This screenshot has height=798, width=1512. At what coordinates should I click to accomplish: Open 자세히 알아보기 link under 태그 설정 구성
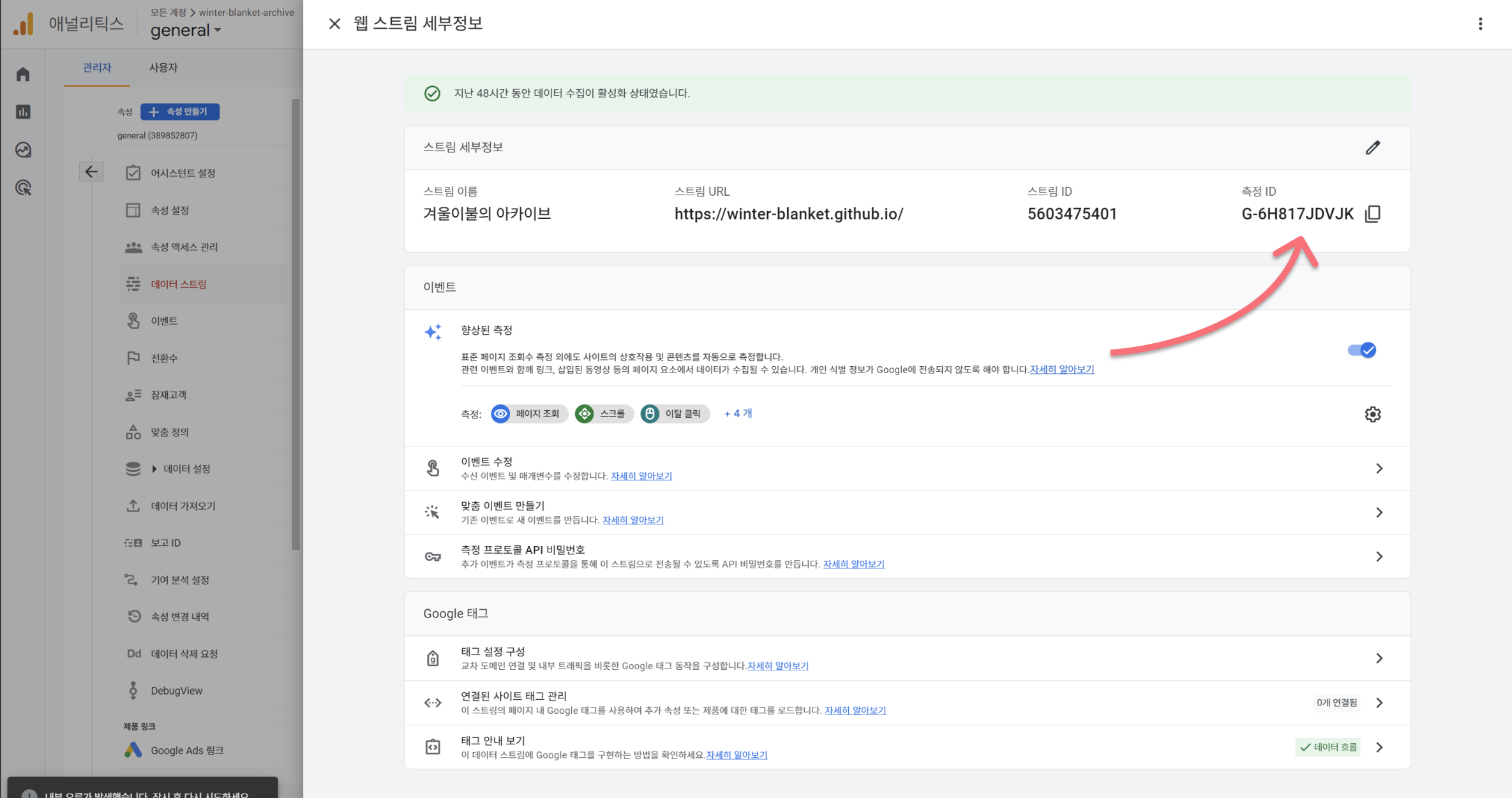pos(778,666)
